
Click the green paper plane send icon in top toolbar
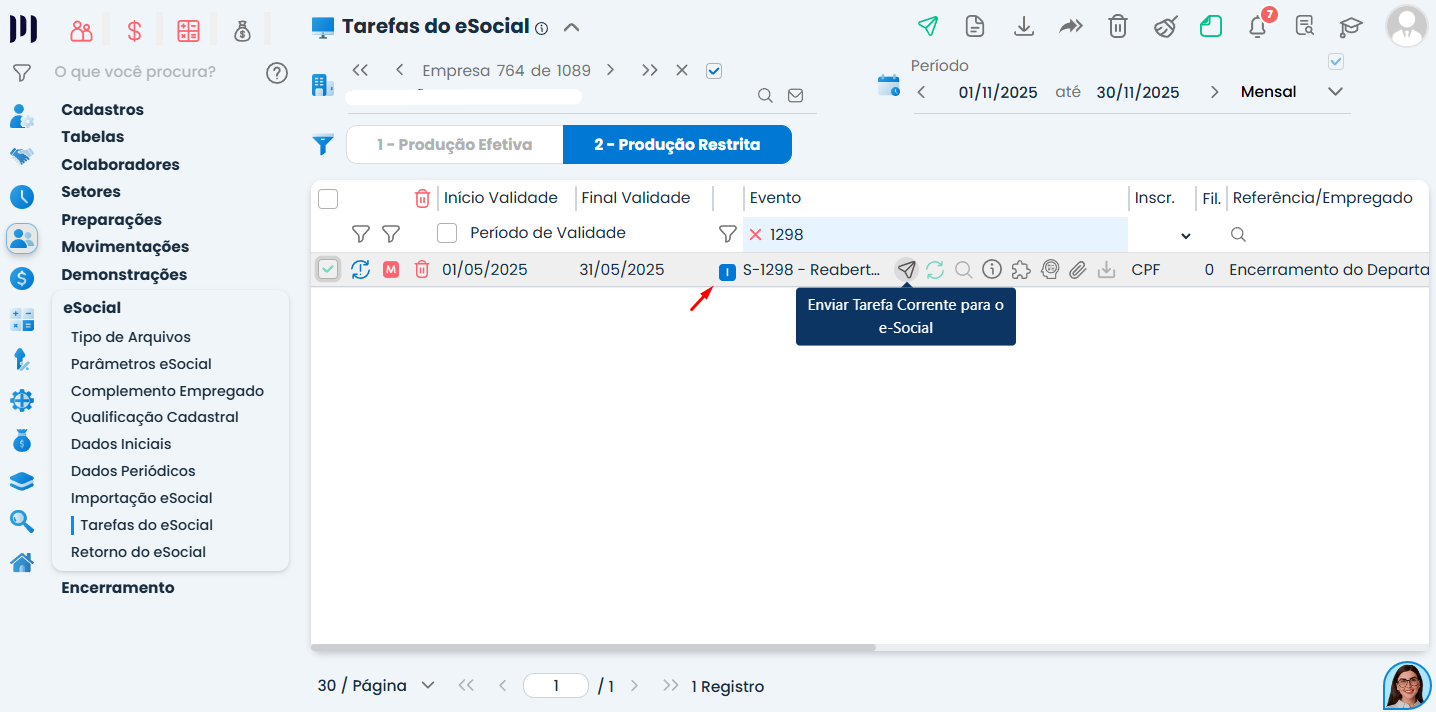click(928, 27)
